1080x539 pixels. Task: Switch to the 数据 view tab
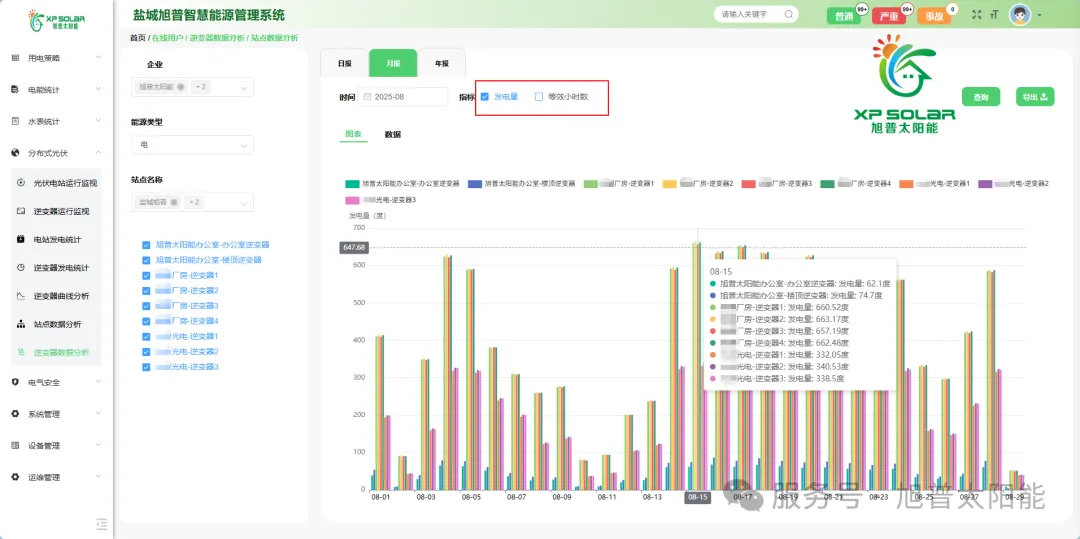coord(393,134)
